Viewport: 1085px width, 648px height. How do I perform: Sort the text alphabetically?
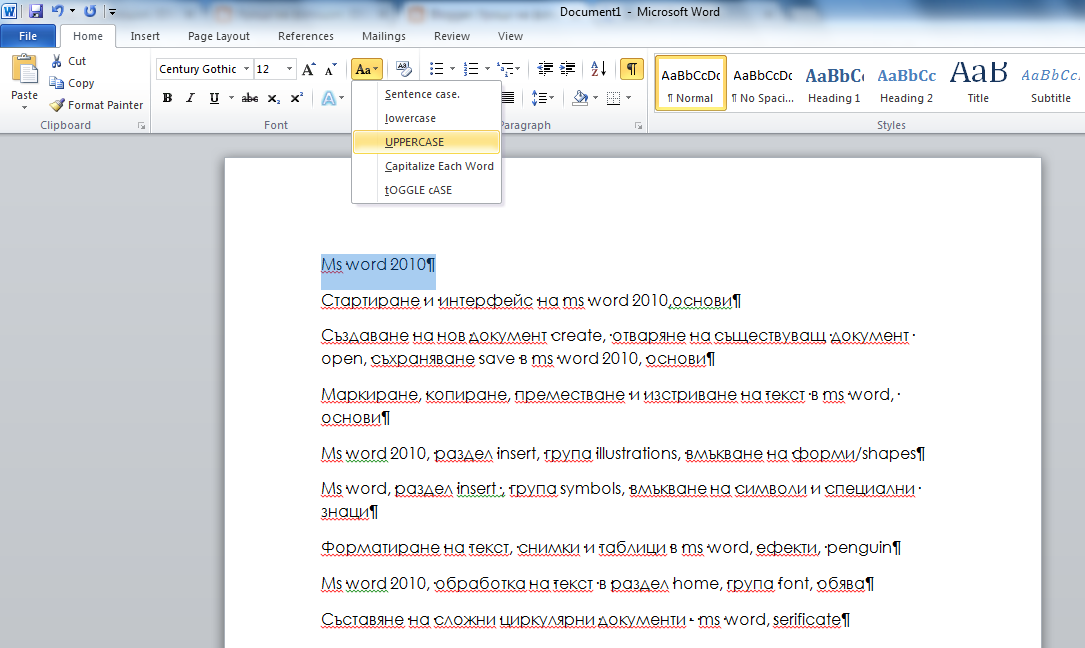tap(599, 69)
